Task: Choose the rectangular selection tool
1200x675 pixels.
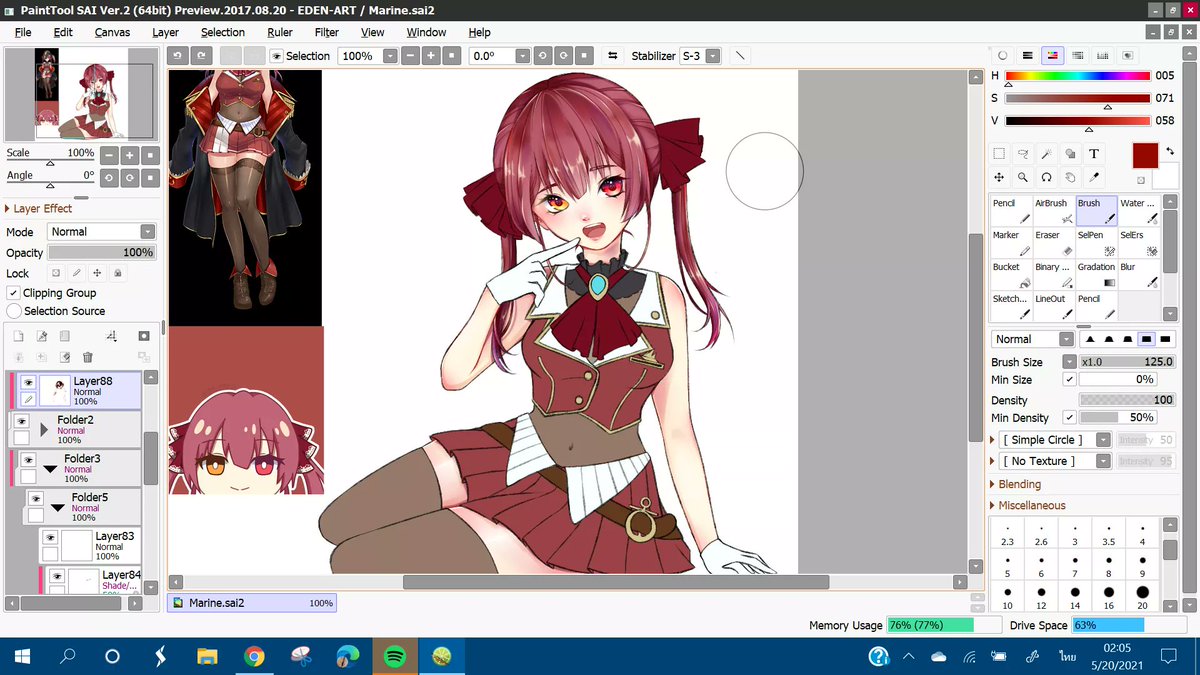Action: coord(999,154)
